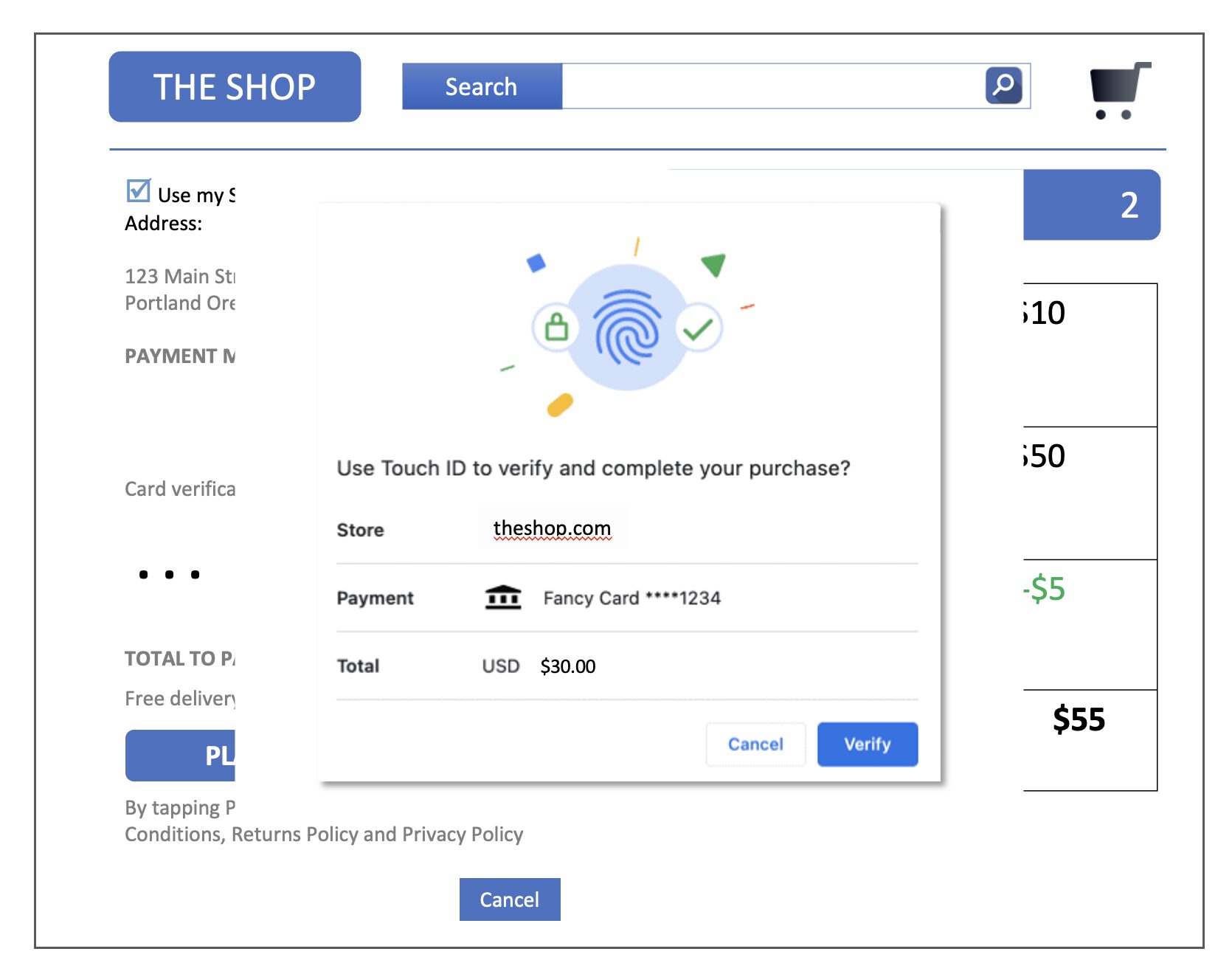Open THE SHOP home logo
The height and width of the screenshot is (974, 1232).
(x=235, y=86)
